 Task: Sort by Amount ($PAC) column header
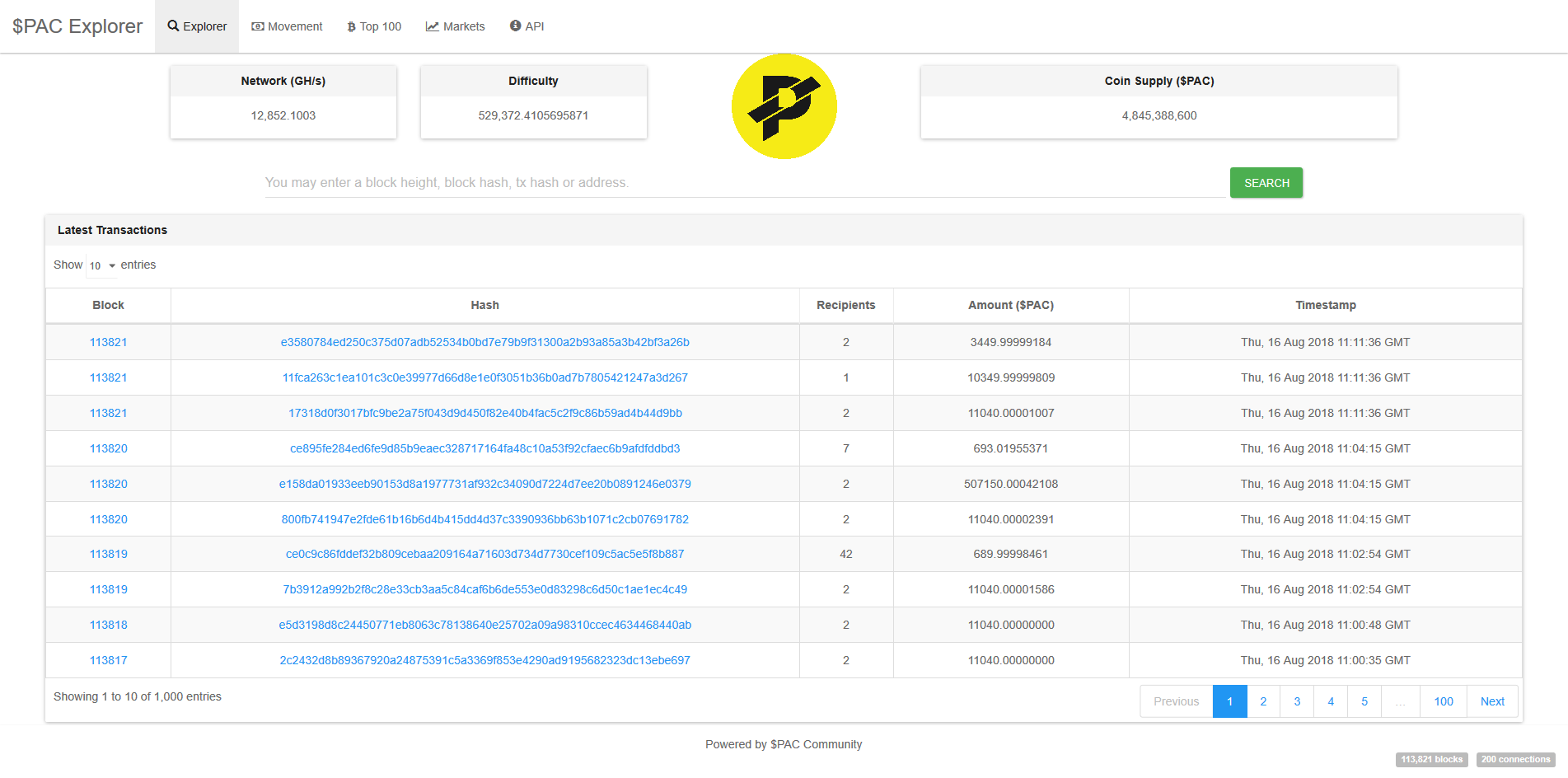(x=1011, y=305)
